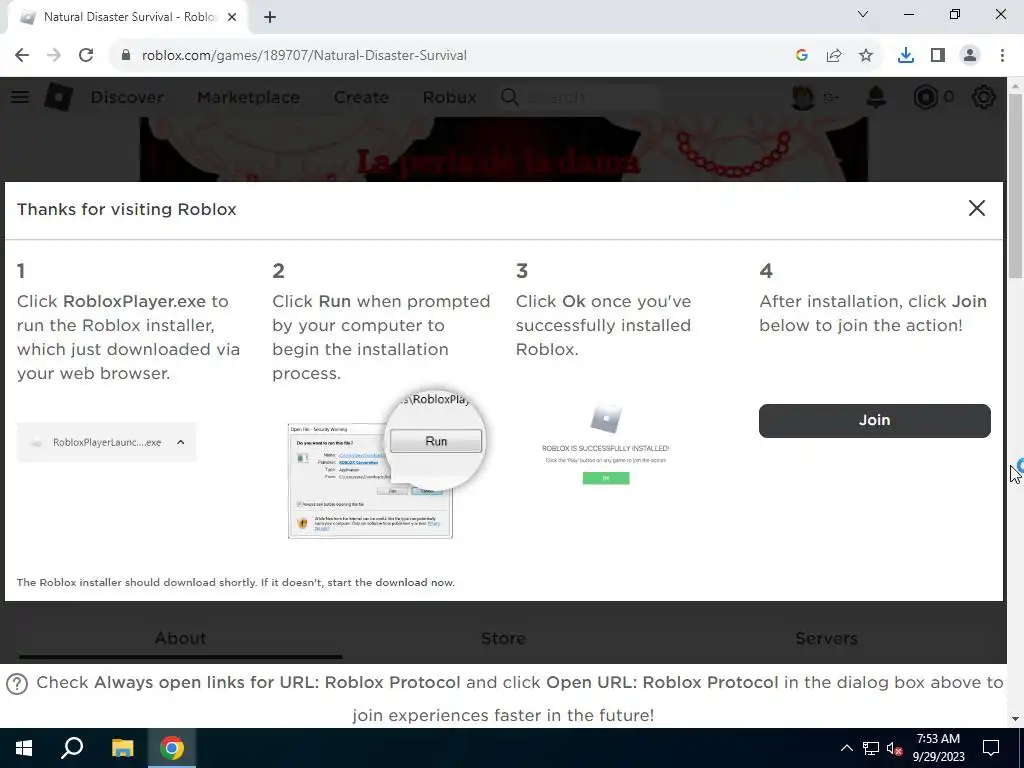Switch to the About tab
The image size is (1024, 768).
point(180,638)
